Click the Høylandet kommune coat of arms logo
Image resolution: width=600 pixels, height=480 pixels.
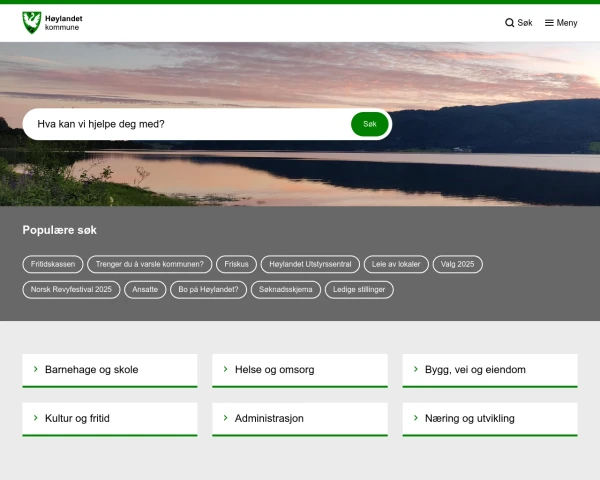(31, 23)
